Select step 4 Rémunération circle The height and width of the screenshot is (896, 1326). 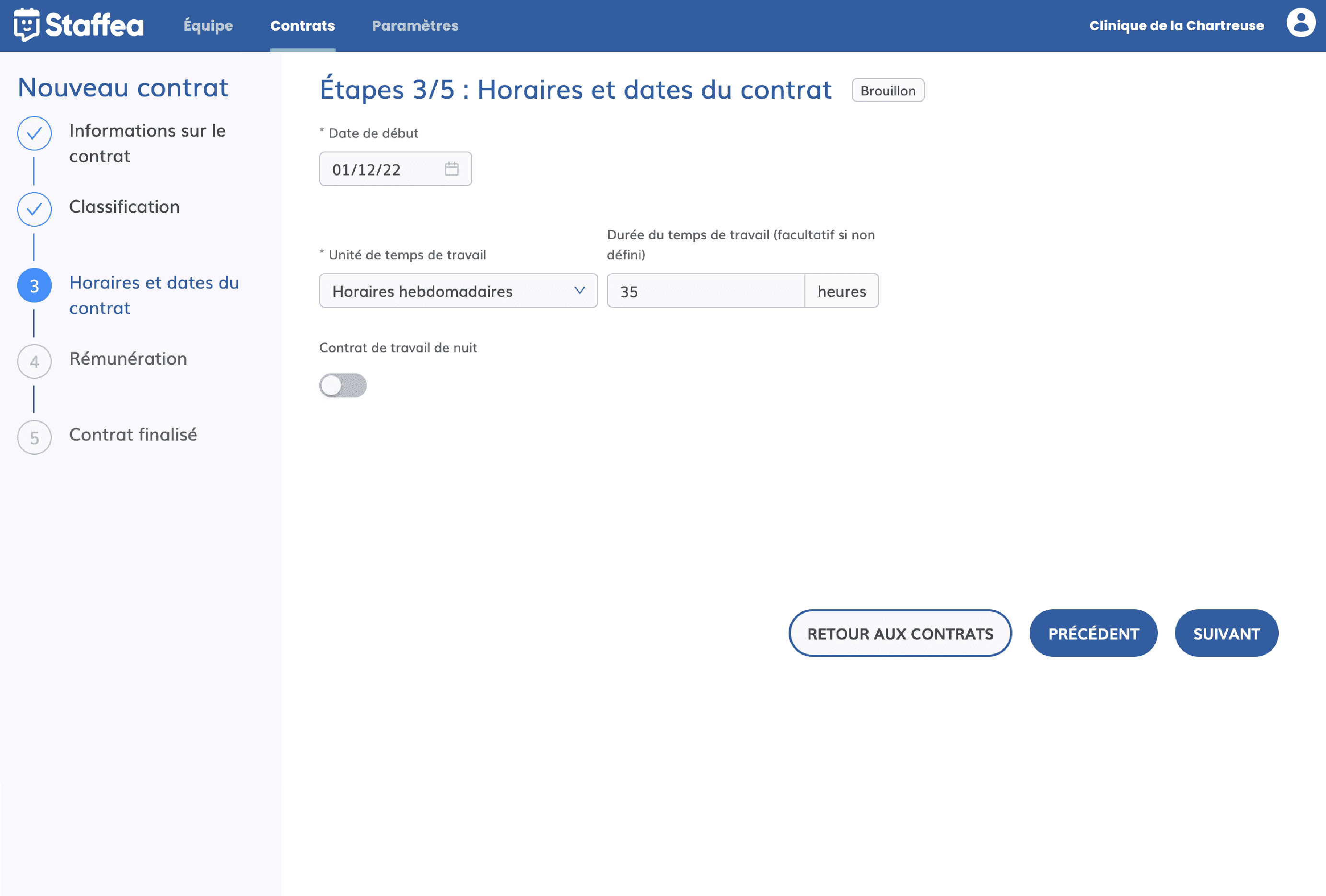[x=34, y=361]
